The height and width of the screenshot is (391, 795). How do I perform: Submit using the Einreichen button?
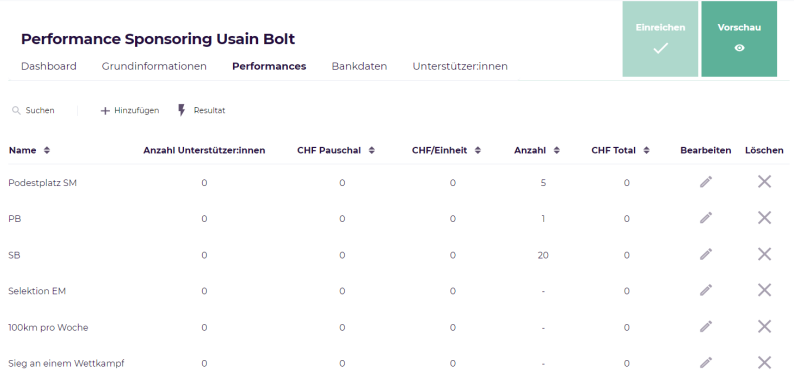coord(660,39)
